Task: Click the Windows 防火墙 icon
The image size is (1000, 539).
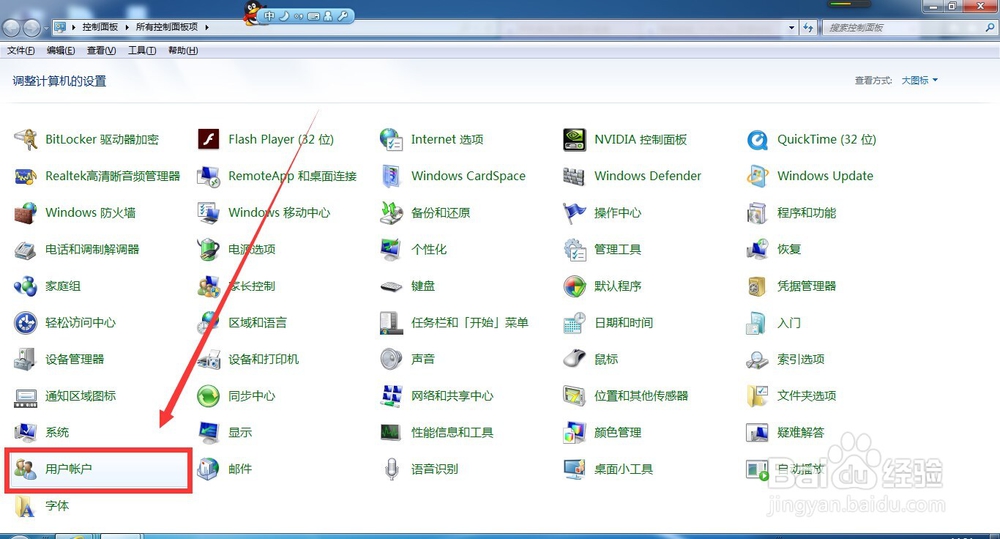Action: [x=26, y=212]
